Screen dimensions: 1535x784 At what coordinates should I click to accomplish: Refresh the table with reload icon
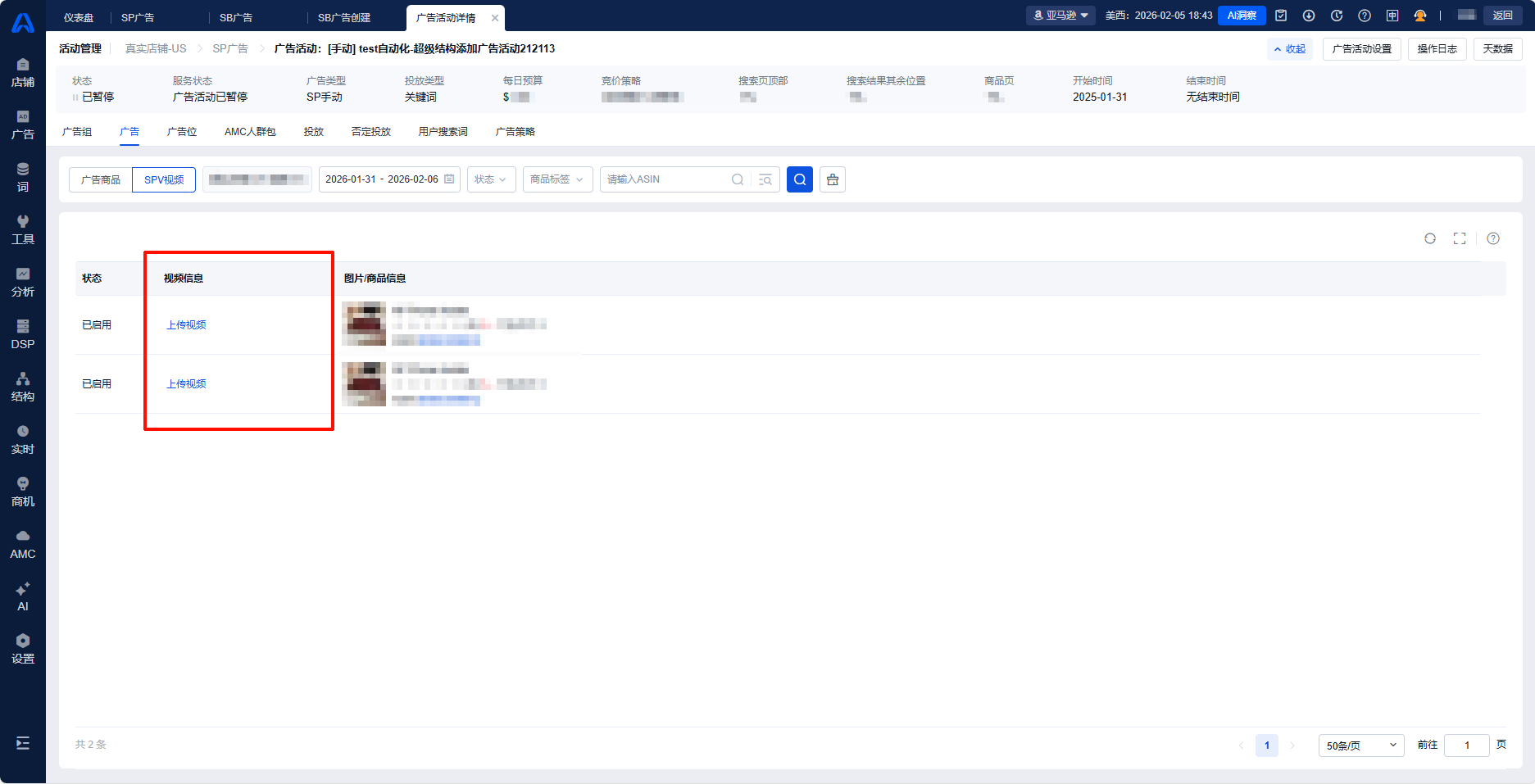(x=1430, y=238)
